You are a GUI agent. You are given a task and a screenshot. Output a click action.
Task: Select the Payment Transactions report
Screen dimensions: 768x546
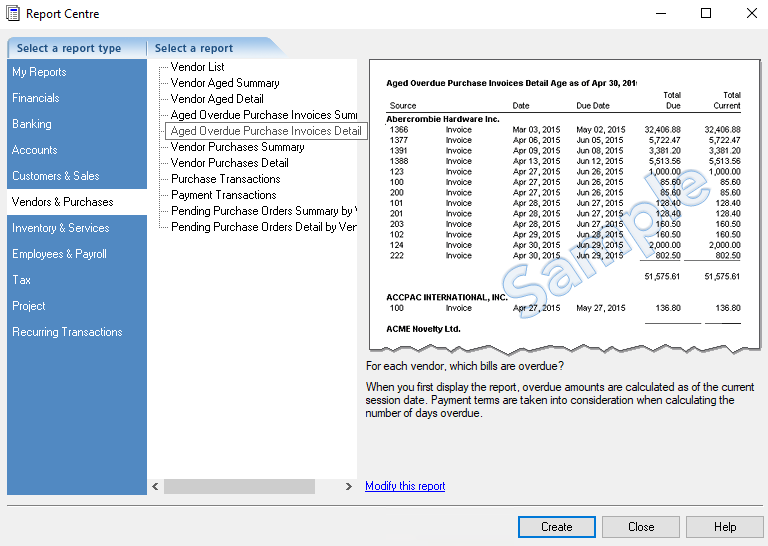pyautogui.click(x=223, y=195)
